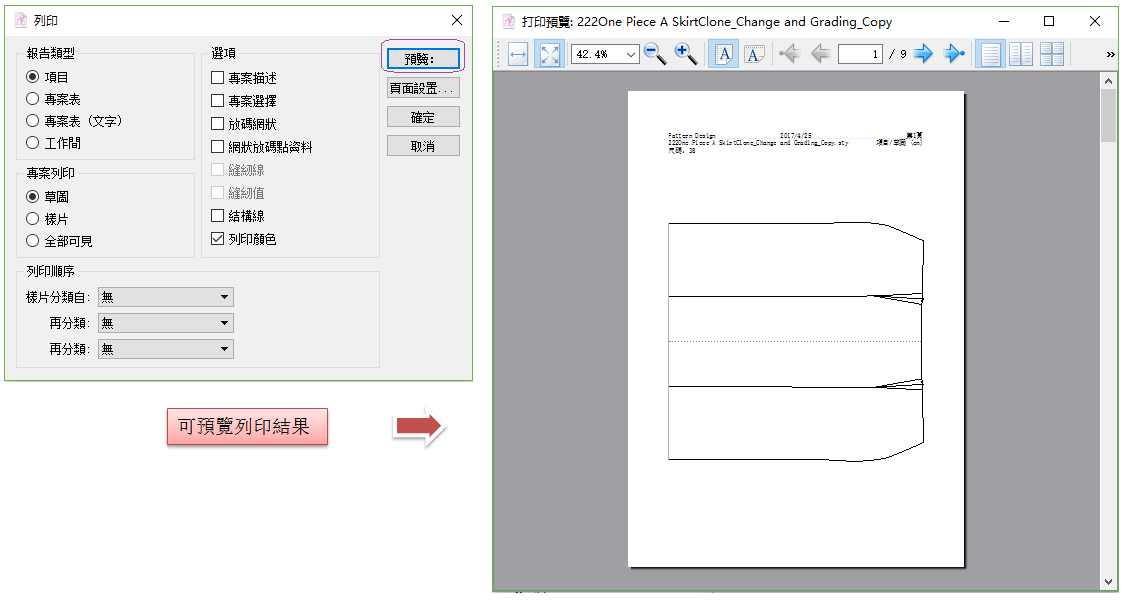Zoom out with the minus magnifier
The width and height of the screenshot is (1124, 601).
(x=655, y=54)
